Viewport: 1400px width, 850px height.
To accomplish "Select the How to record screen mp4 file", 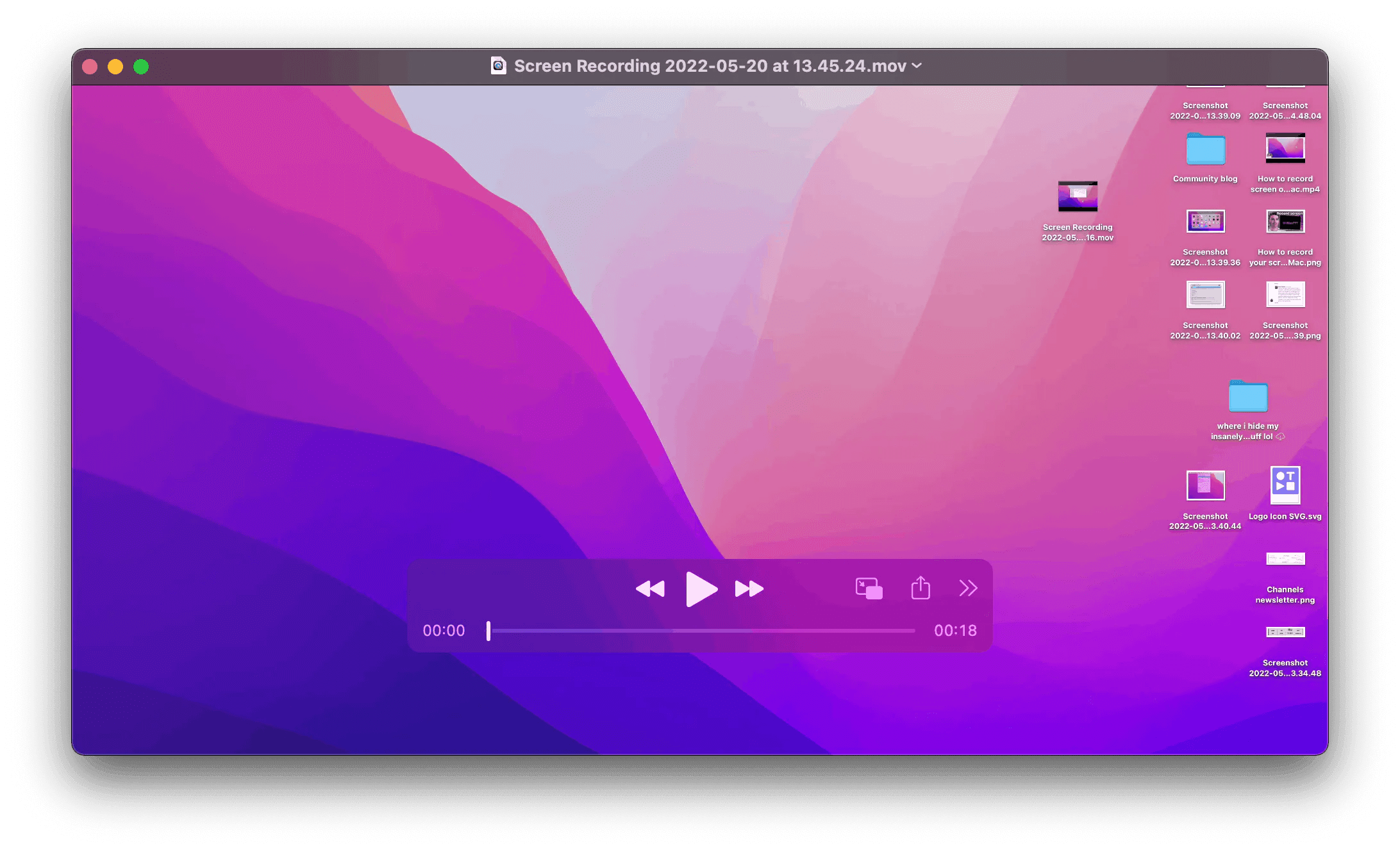I will point(1285,149).
